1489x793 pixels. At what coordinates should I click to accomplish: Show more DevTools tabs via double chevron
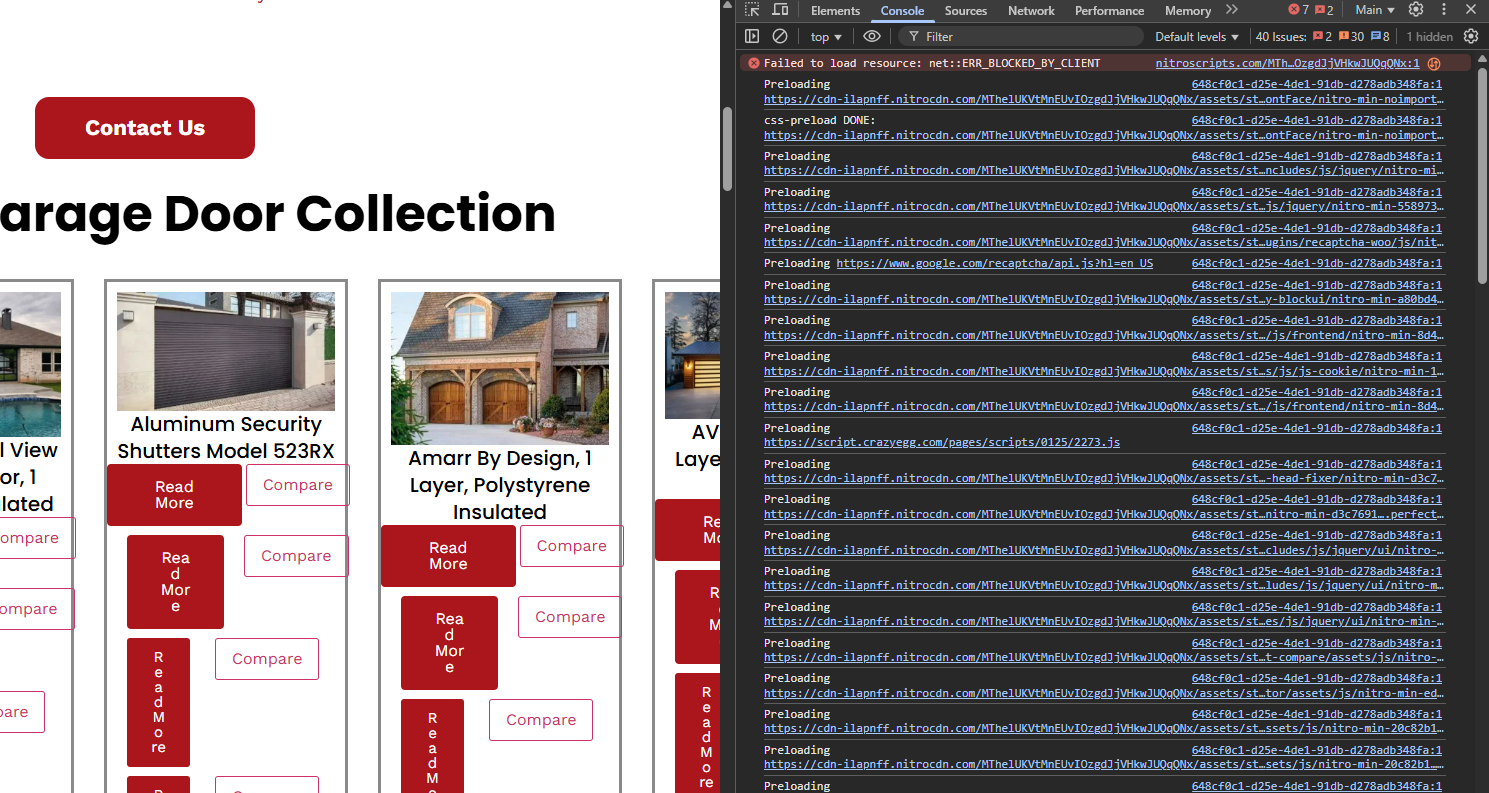1232,10
